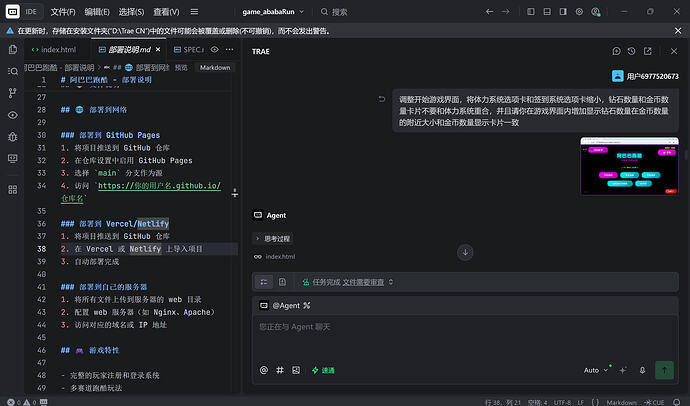Open the remote monitor icon in sidebar
The image size is (690, 406).
coord(13,158)
